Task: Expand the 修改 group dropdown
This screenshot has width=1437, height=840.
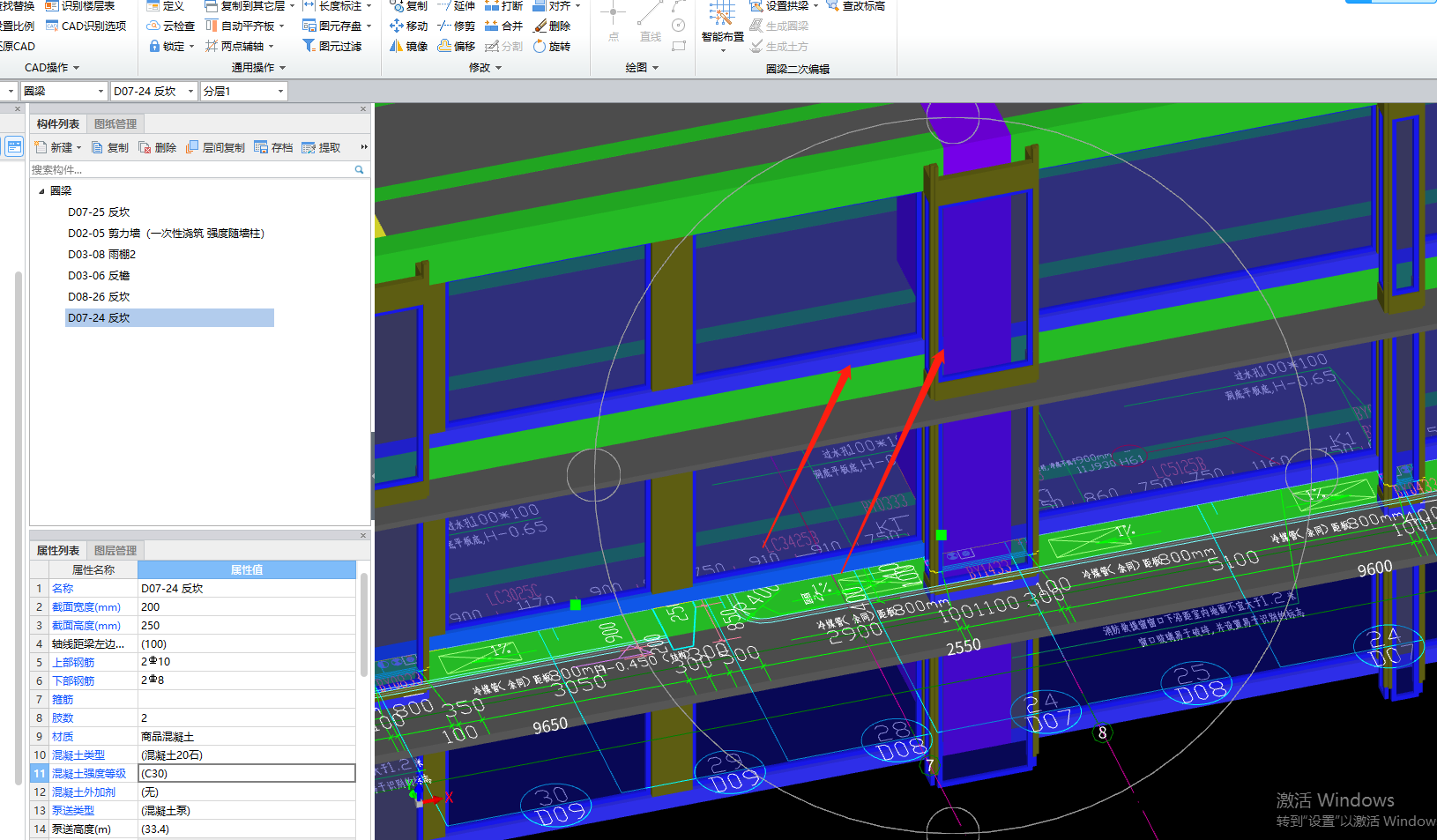Action: 485,67
